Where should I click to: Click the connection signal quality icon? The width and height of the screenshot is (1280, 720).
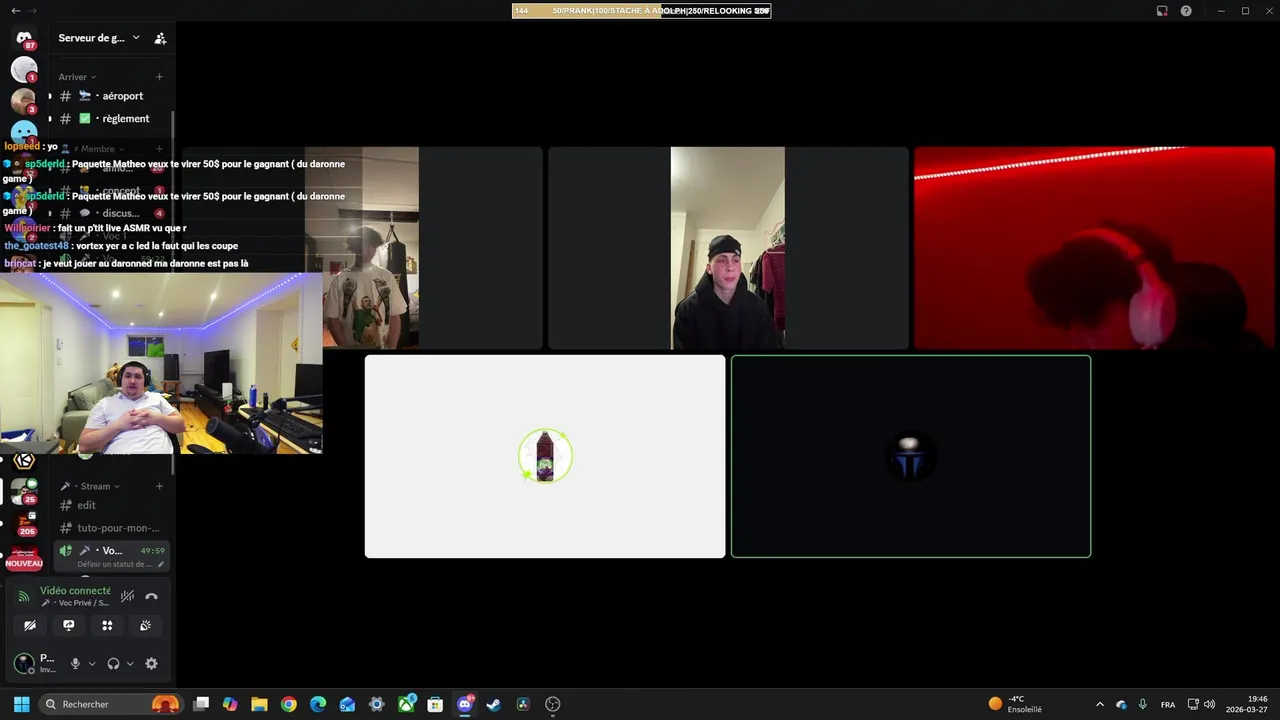[24, 596]
